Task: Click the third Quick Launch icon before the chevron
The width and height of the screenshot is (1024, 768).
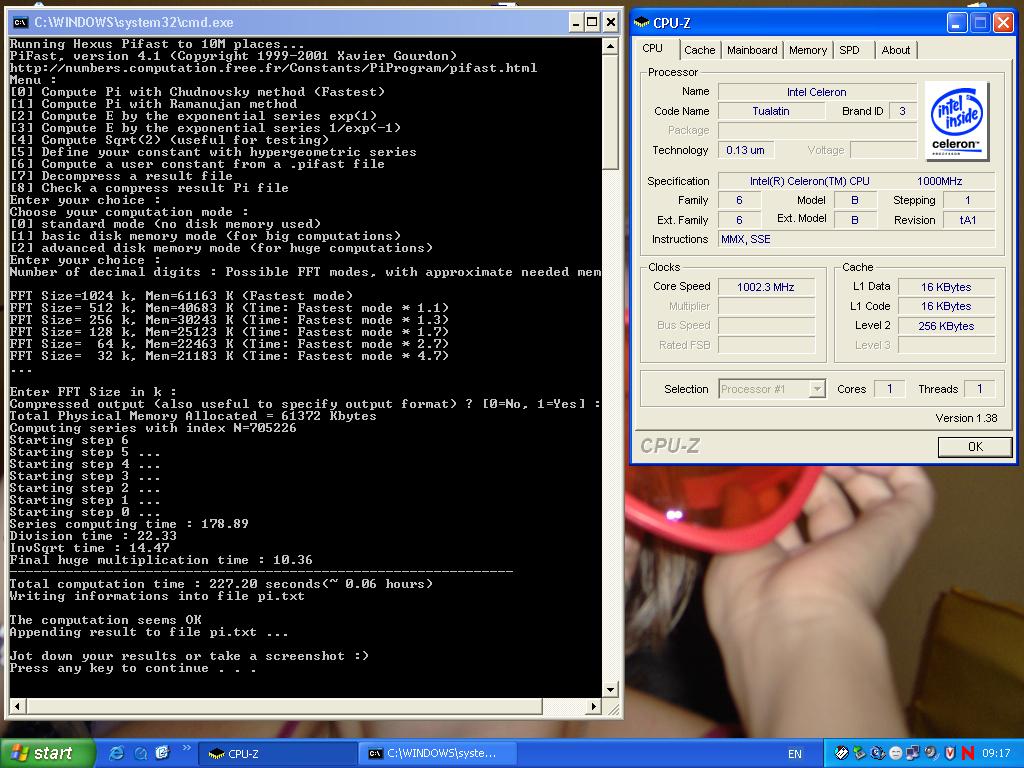Action: (x=162, y=753)
